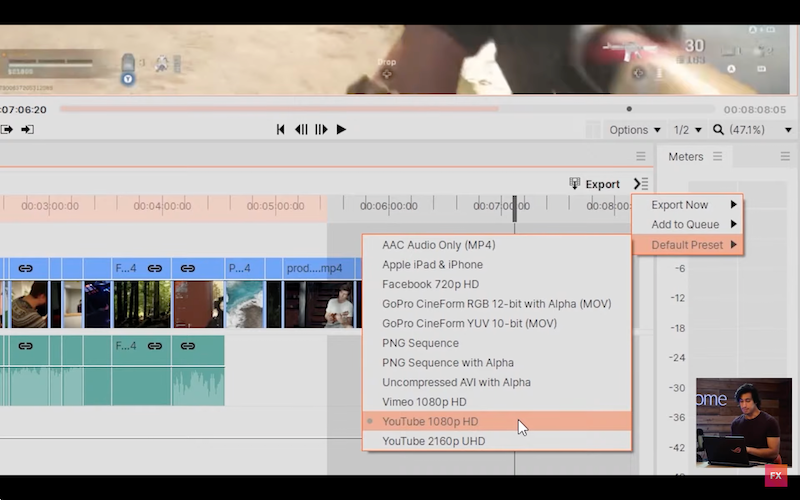Click the duration 00:08:08:05

pos(755,110)
